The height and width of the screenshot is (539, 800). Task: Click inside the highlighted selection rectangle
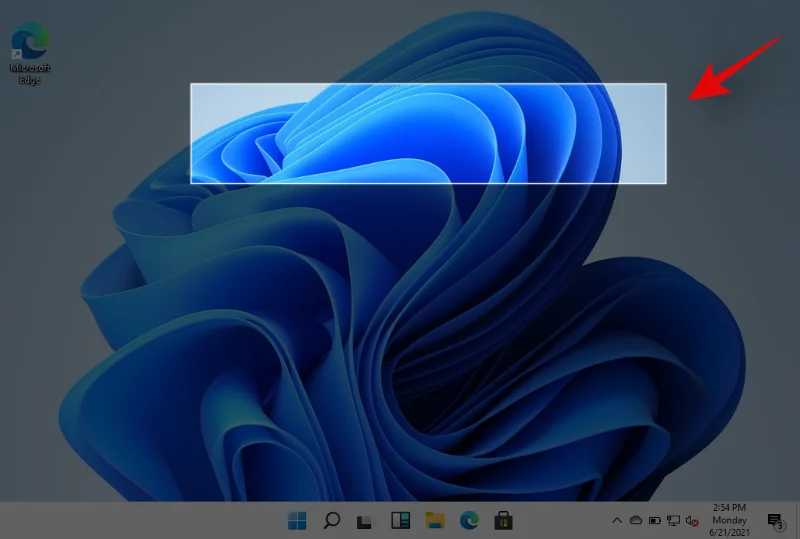pos(428,133)
